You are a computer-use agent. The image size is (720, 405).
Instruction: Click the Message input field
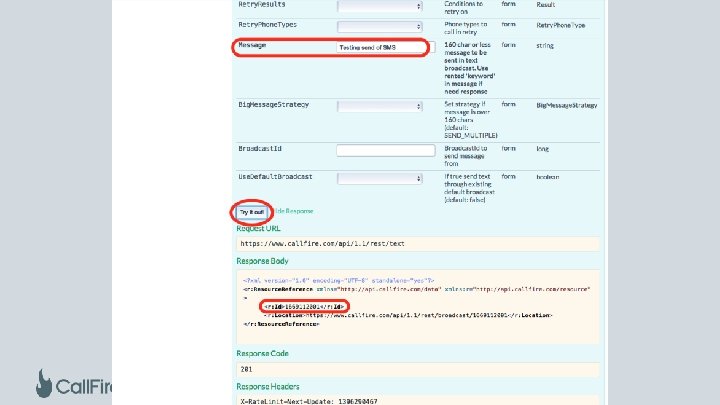[x=385, y=47]
